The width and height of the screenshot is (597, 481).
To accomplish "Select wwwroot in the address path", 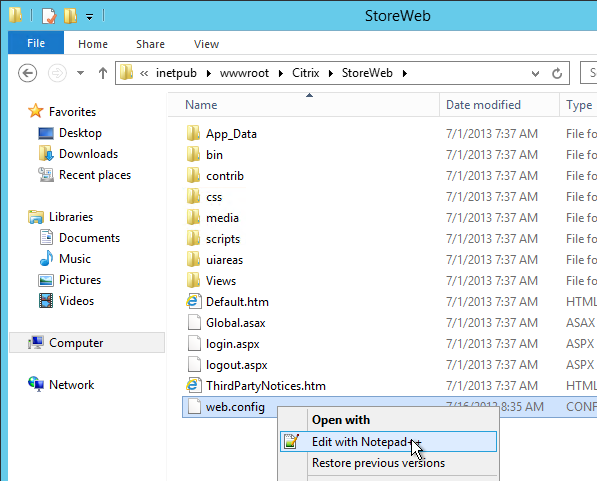I will 244,73.
